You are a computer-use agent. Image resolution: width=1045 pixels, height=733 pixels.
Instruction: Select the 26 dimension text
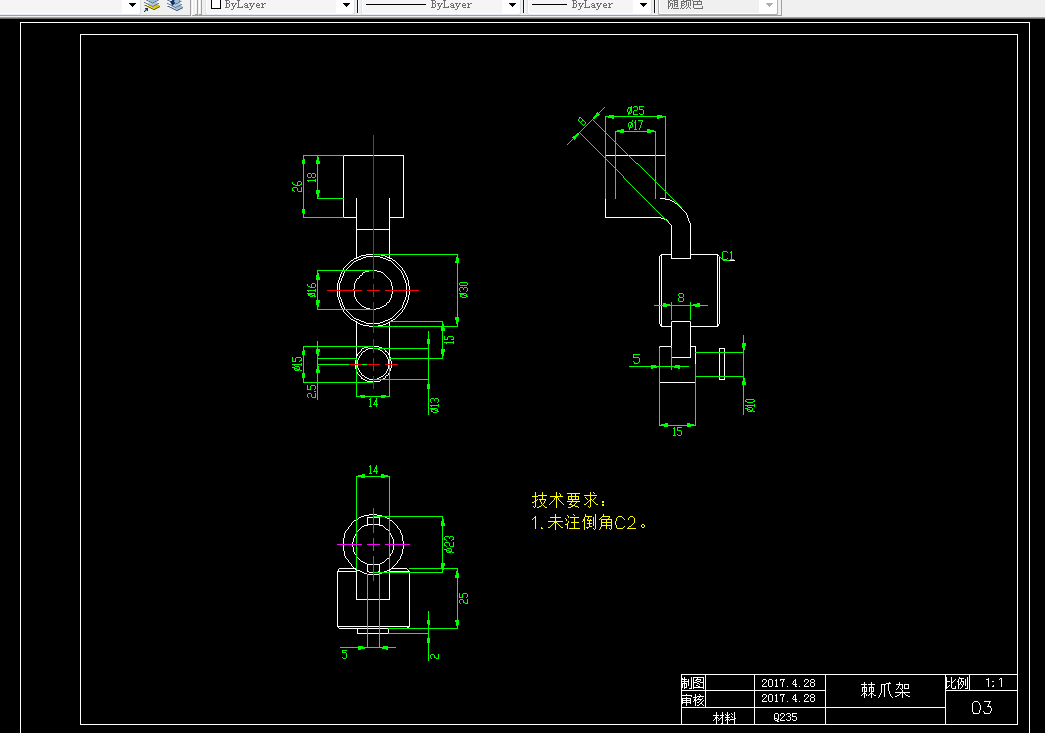pos(297,187)
